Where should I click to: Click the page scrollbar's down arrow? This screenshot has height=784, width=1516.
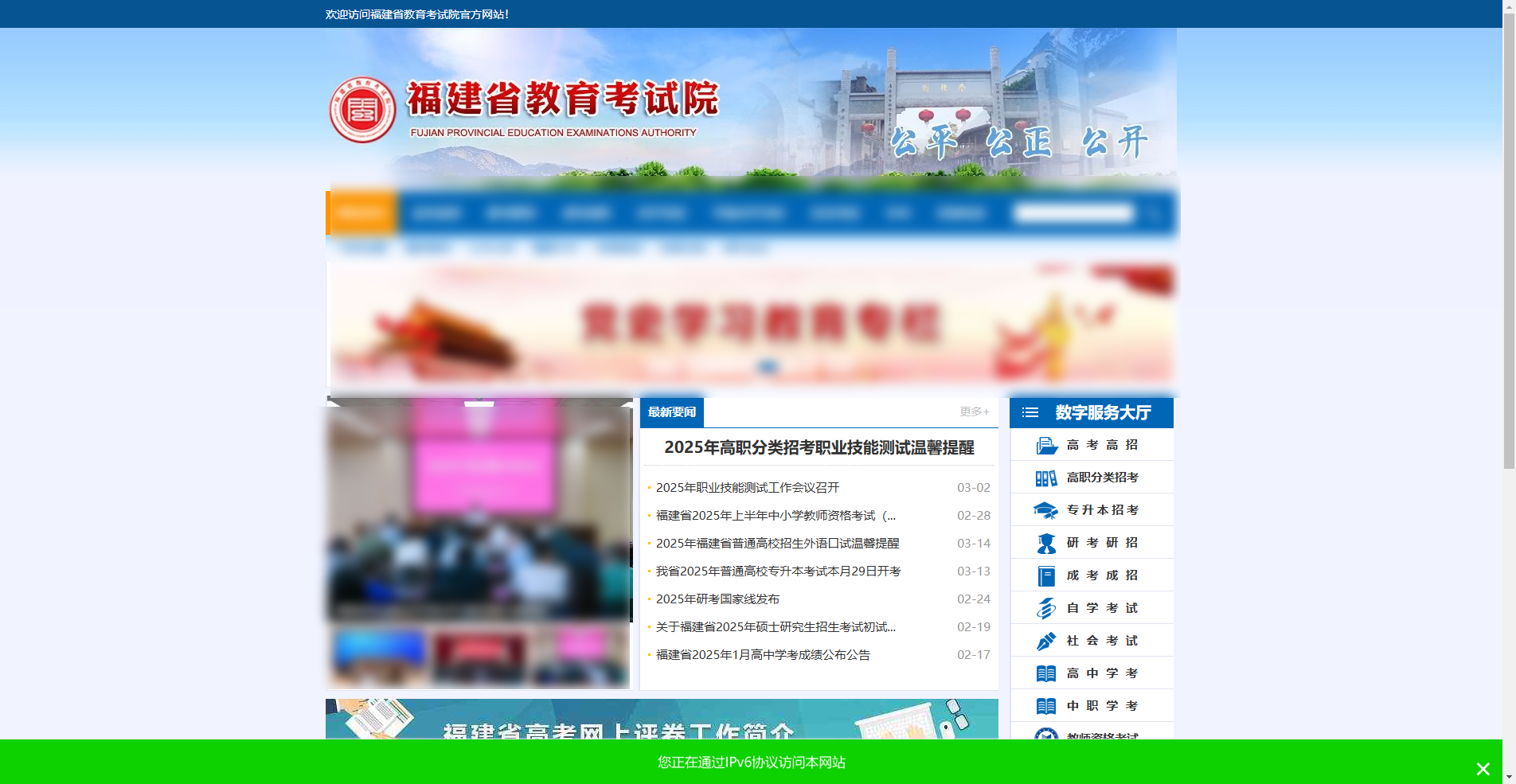(1510, 778)
